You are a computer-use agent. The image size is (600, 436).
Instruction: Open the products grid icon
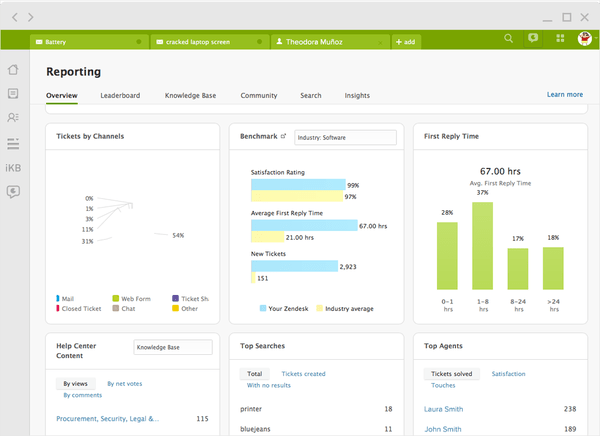coord(560,38)
